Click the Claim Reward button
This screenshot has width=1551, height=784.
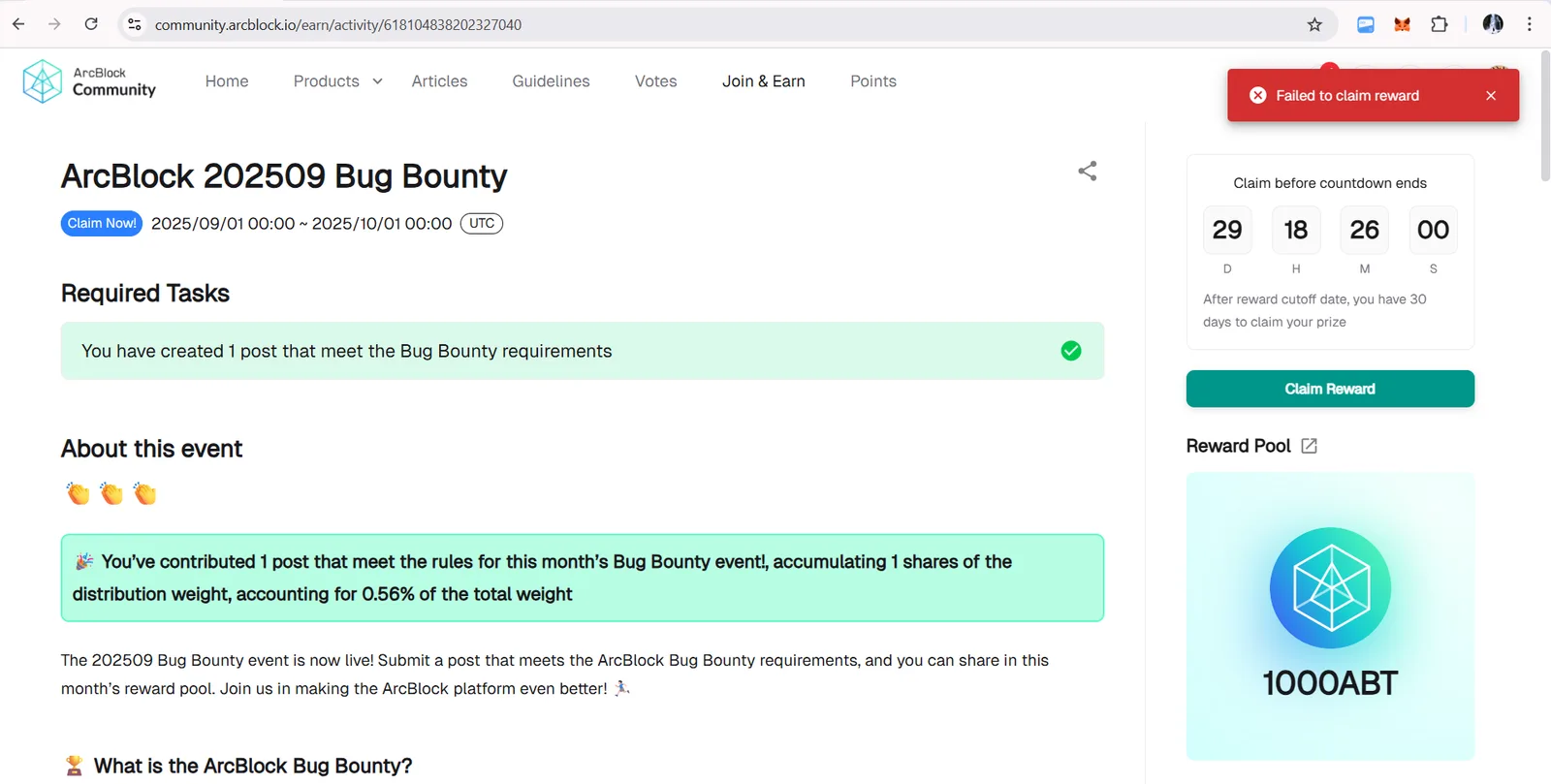pos(1330,389)
